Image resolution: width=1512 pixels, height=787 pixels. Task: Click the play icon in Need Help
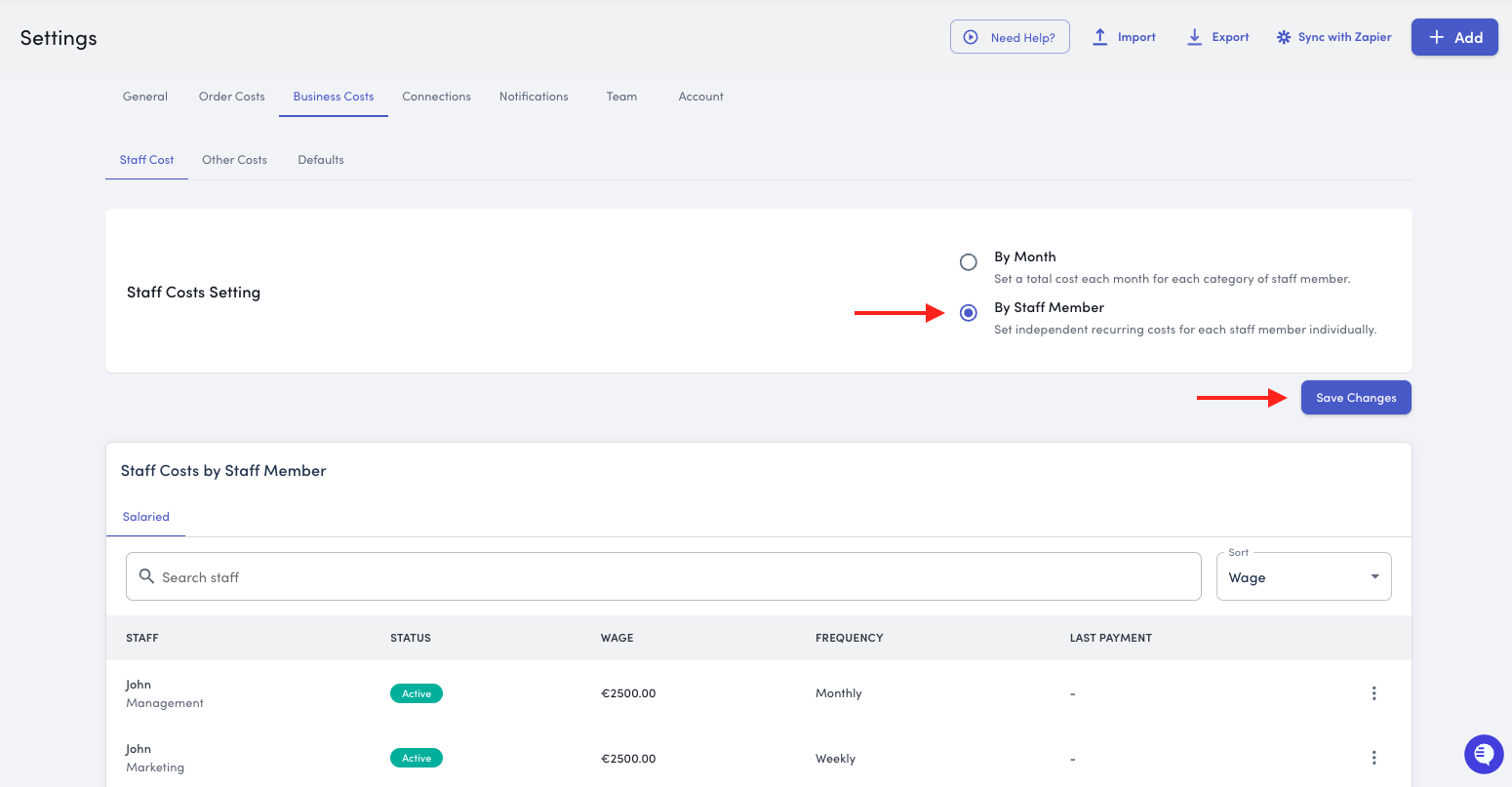[x=971, y=37]
